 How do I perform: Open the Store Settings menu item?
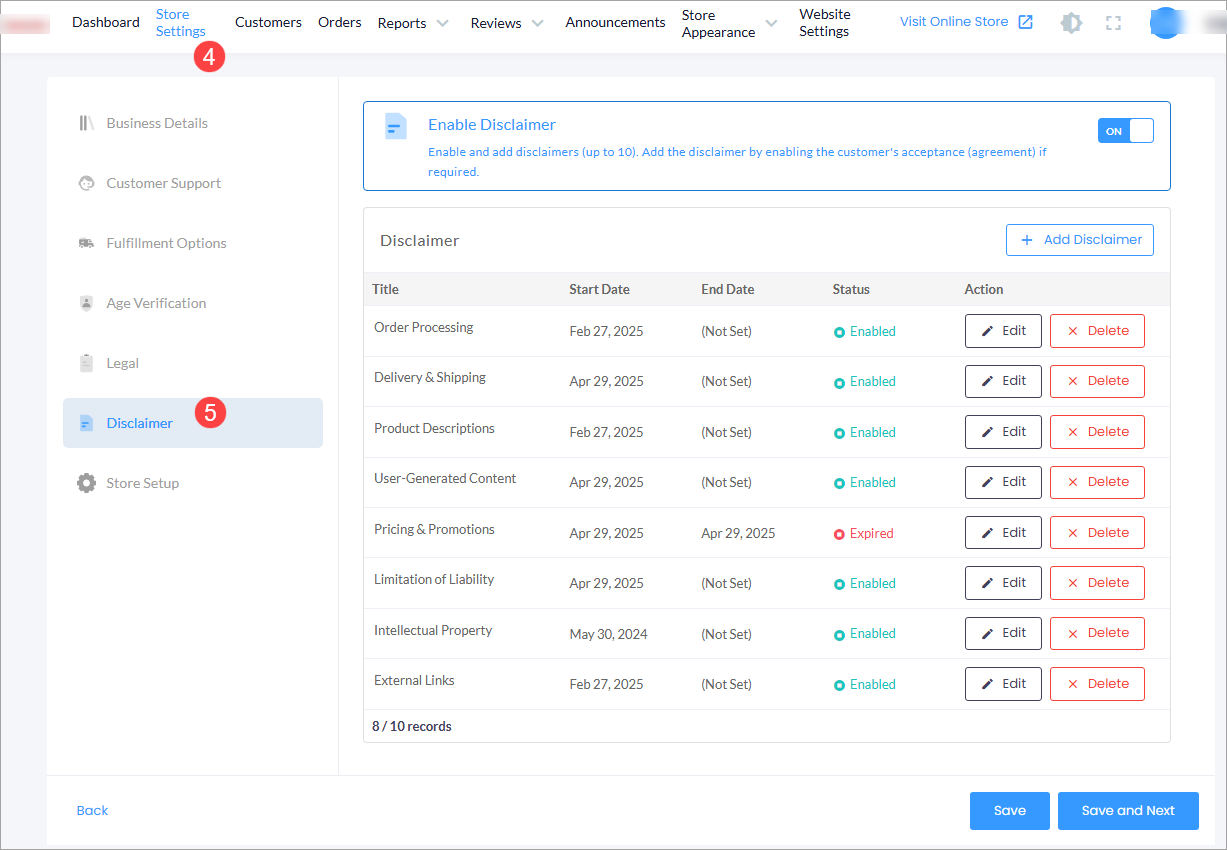(181, 23)
